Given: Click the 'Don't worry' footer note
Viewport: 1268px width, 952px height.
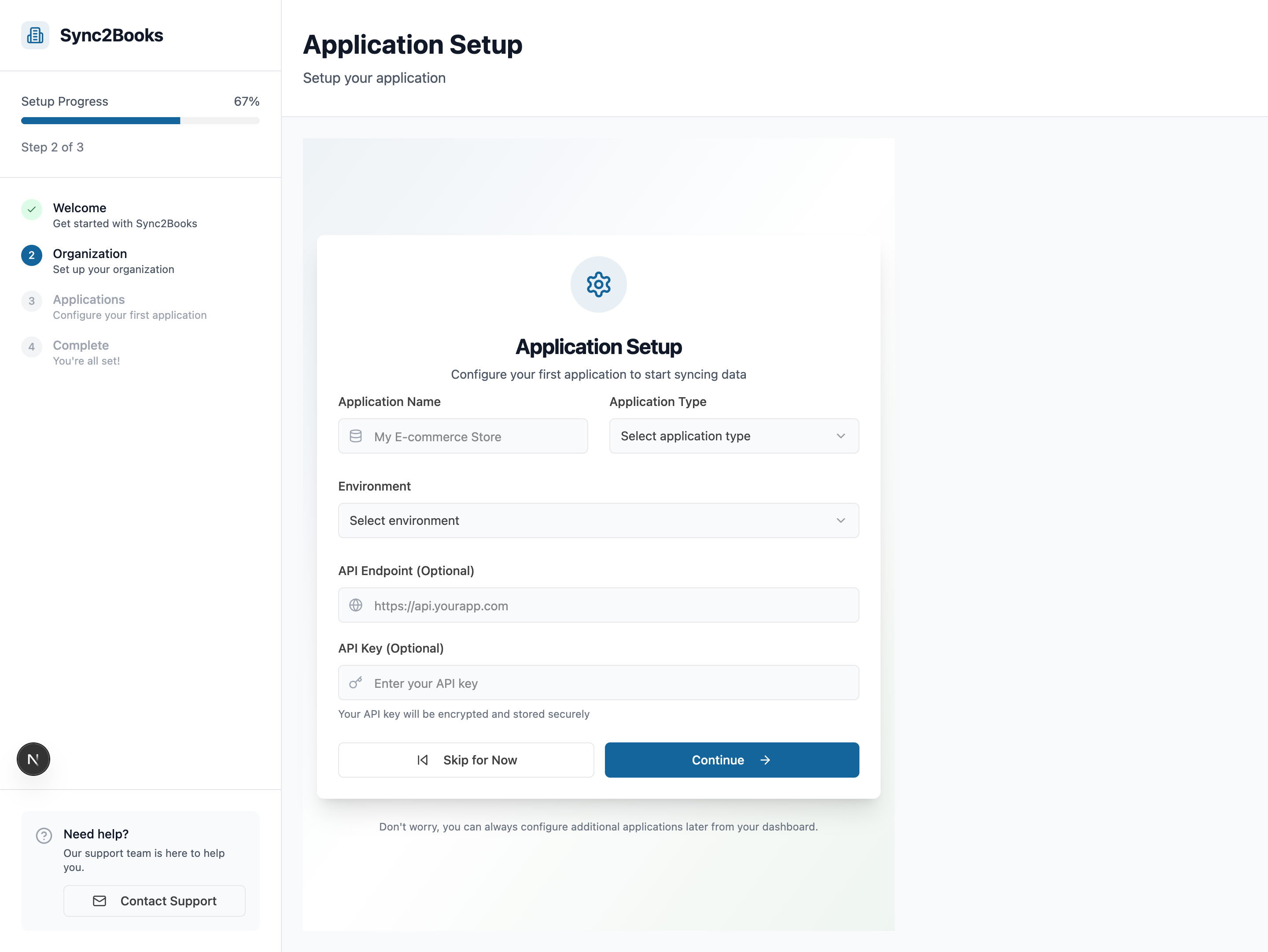Looking at the screenshot, I should click(598, 827).
